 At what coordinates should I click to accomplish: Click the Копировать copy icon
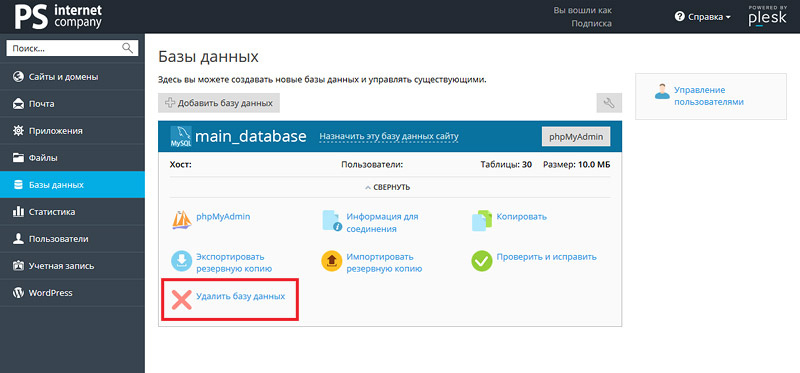point(482,220)
